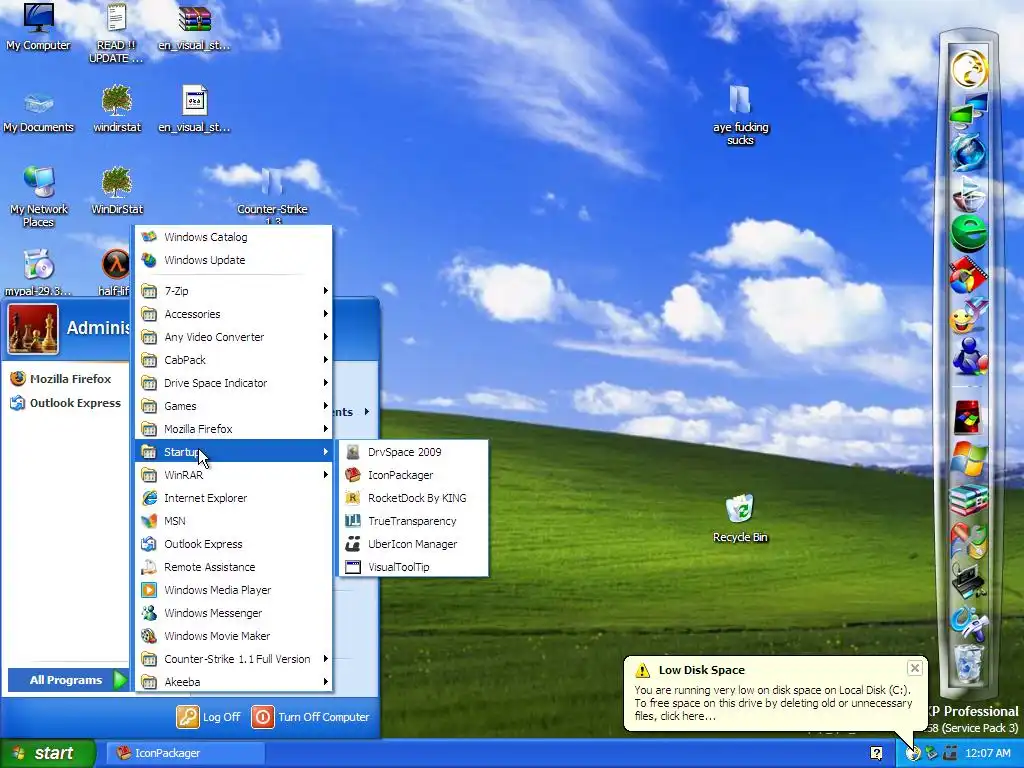The image size is (1024, 768).
Task: Expand the Any Video Converter folder
Action: 234,337
